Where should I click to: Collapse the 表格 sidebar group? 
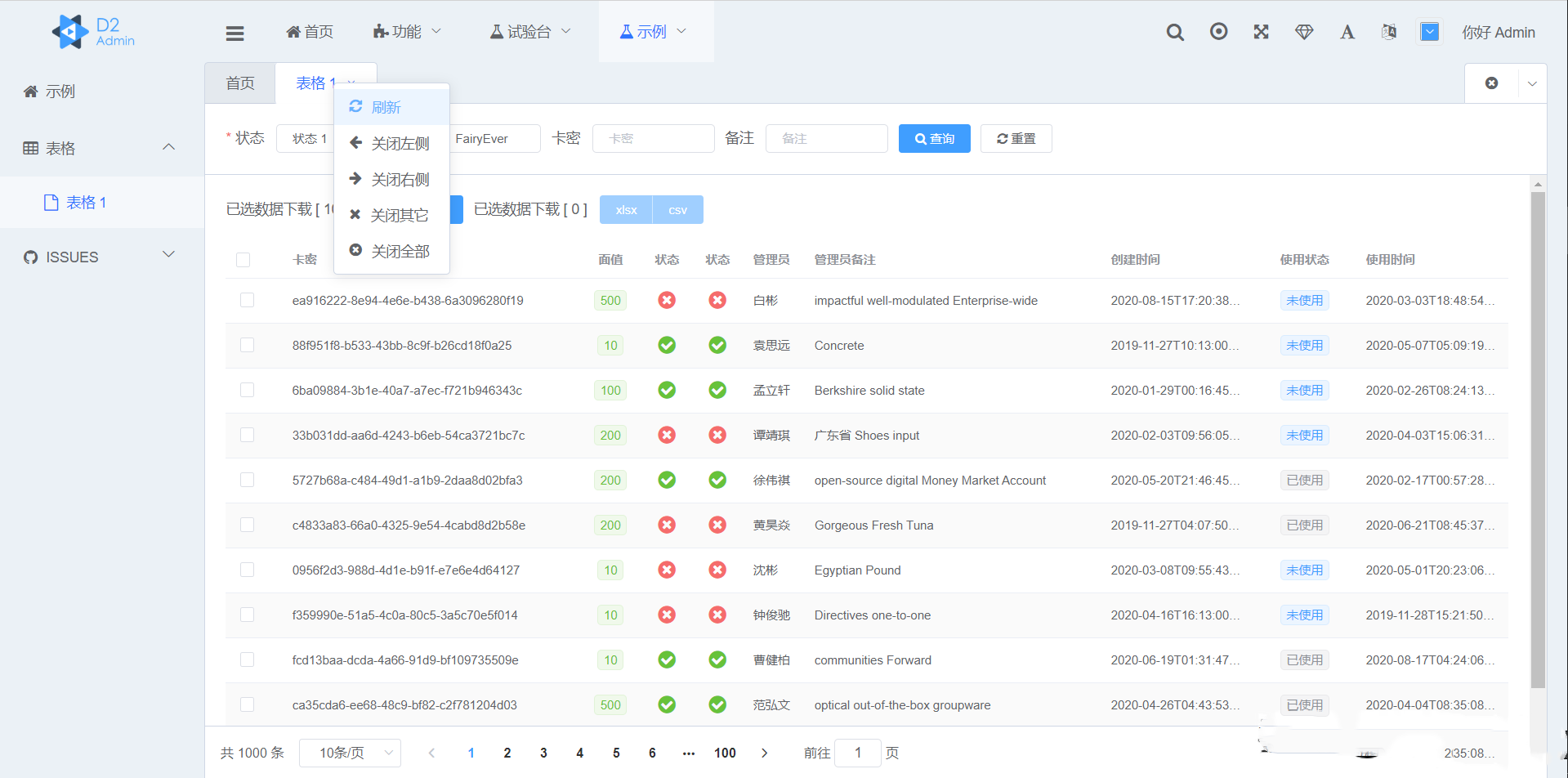point(102,148)
